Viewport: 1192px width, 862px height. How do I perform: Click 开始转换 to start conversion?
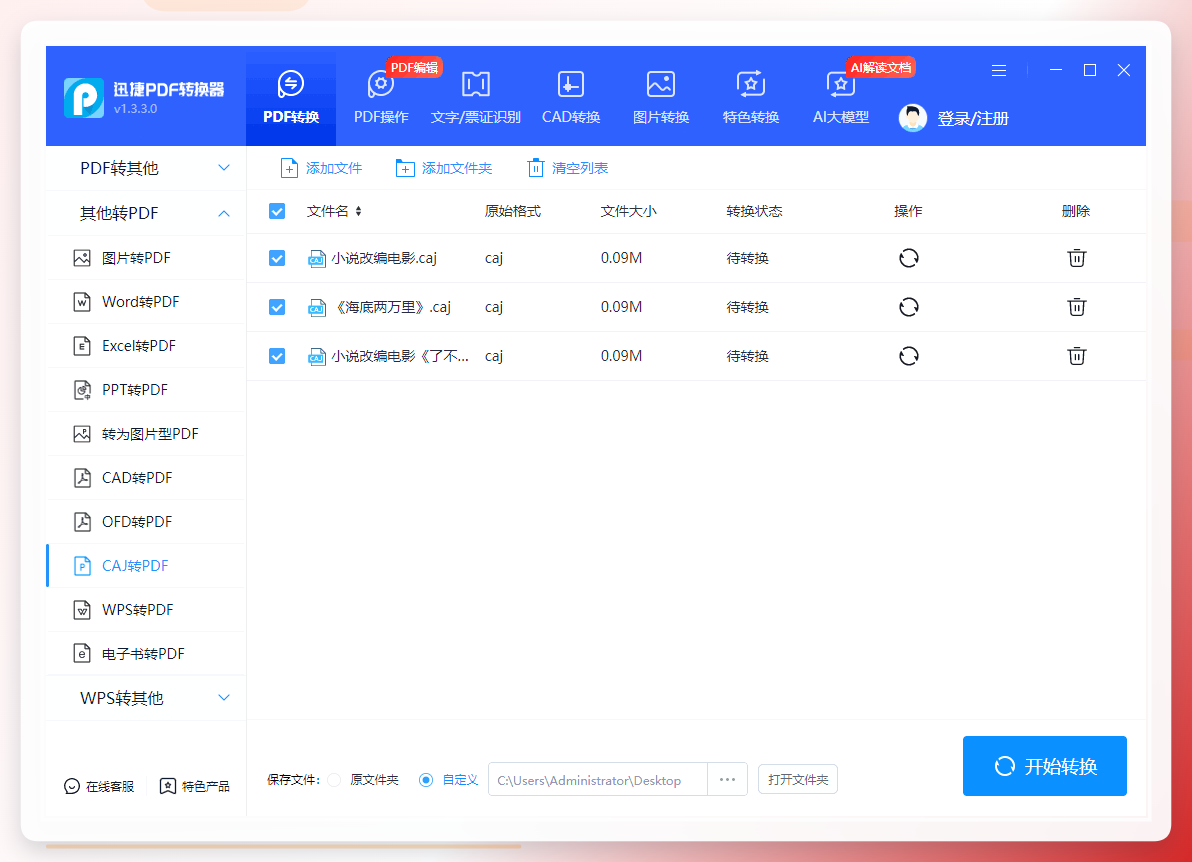[1045, 766]
